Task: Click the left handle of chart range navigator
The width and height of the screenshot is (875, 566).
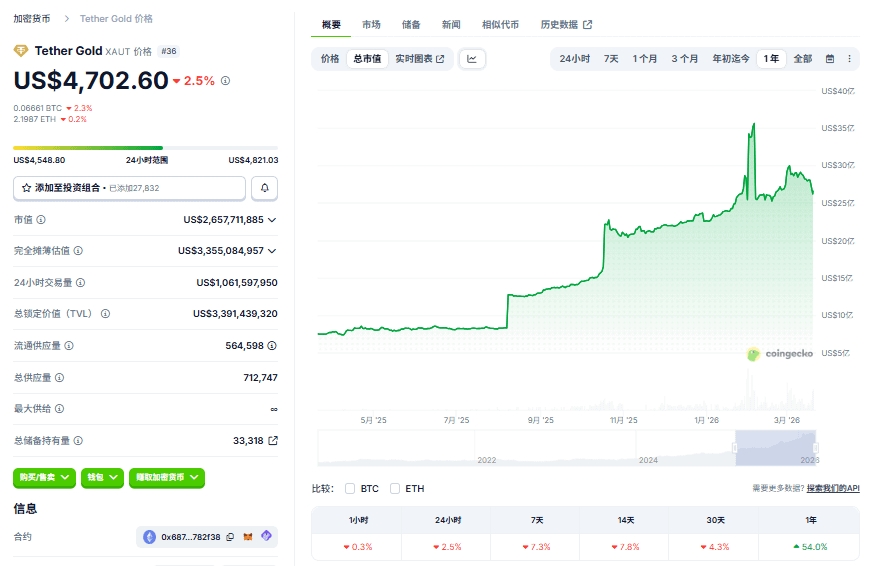Action: 735,448
